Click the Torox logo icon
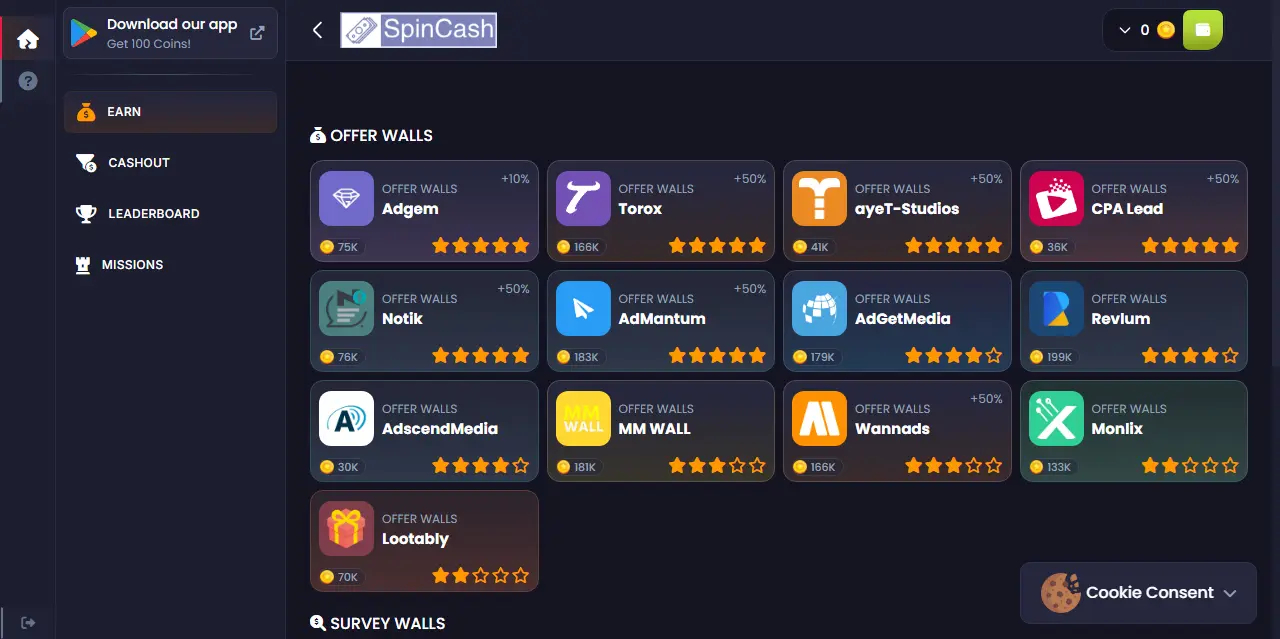This screenshot has width=1280, height=639. 583,198
